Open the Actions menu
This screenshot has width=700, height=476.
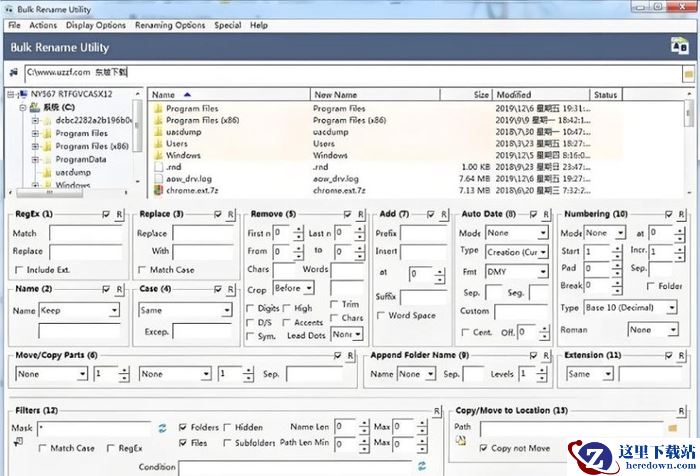[x=43, y=25]
